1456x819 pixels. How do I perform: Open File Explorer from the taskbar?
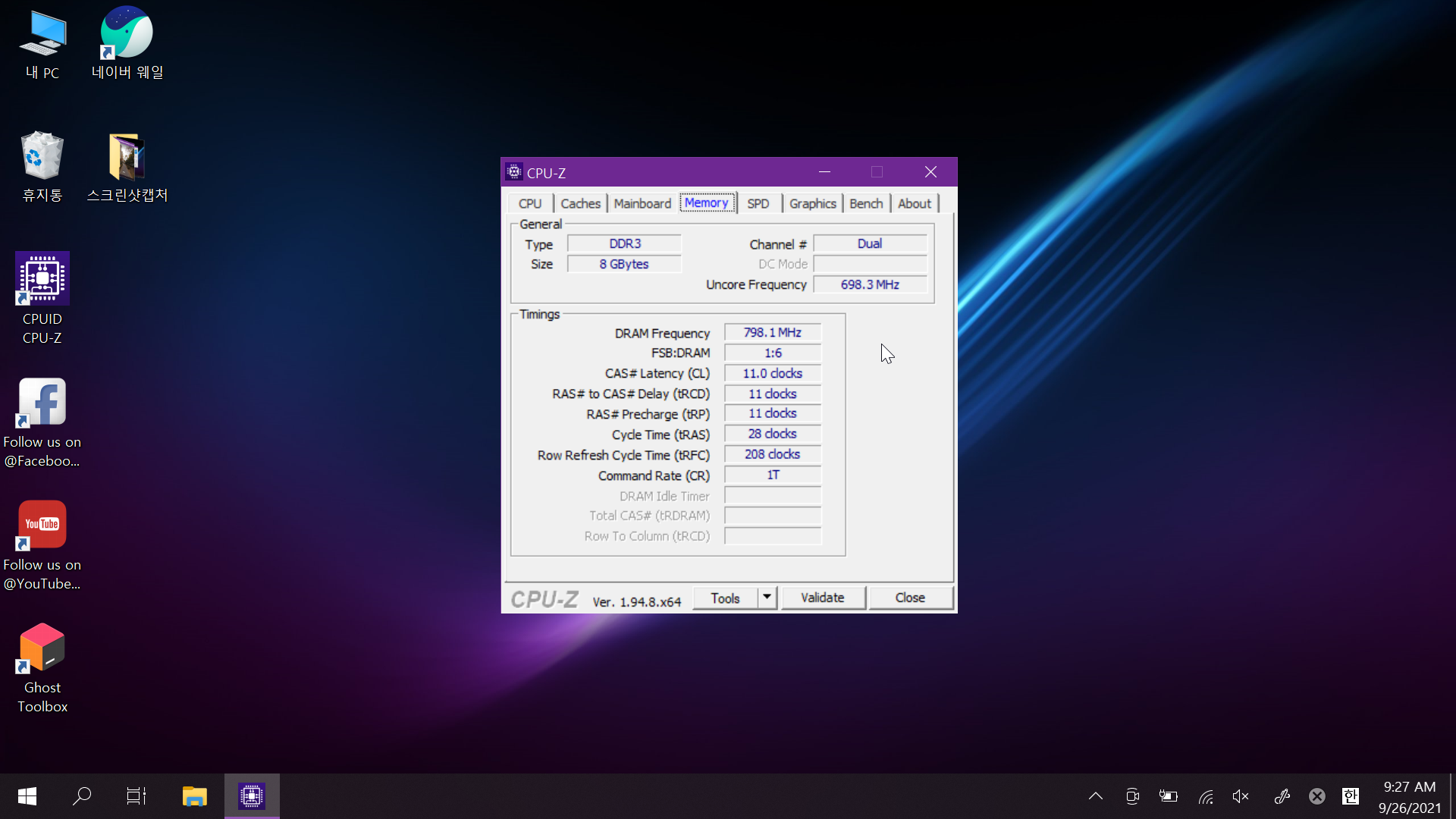[194, 796]
